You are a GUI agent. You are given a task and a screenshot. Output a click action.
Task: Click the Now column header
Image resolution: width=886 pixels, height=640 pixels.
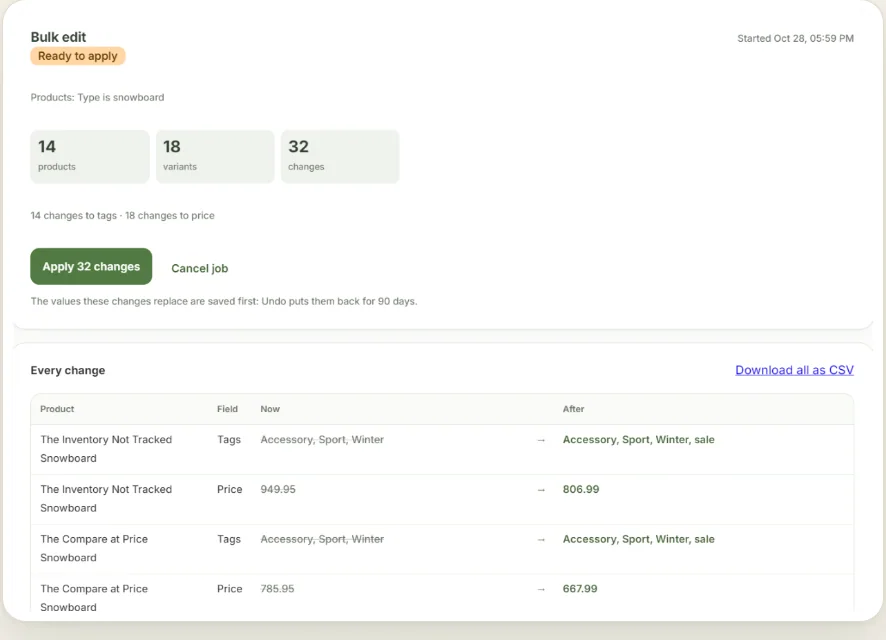tap(270, 409)
